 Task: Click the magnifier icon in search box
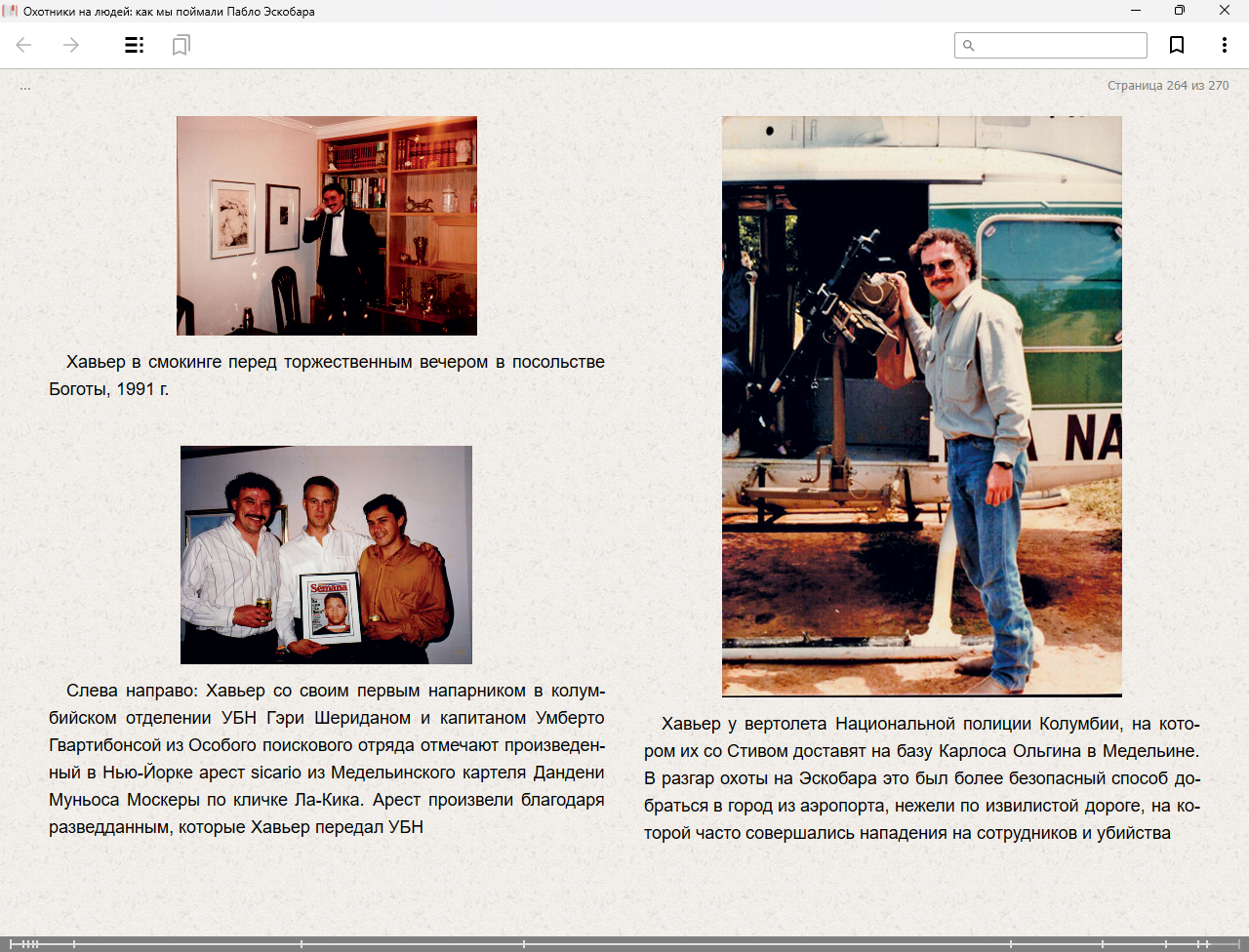[x=969, y=46]
